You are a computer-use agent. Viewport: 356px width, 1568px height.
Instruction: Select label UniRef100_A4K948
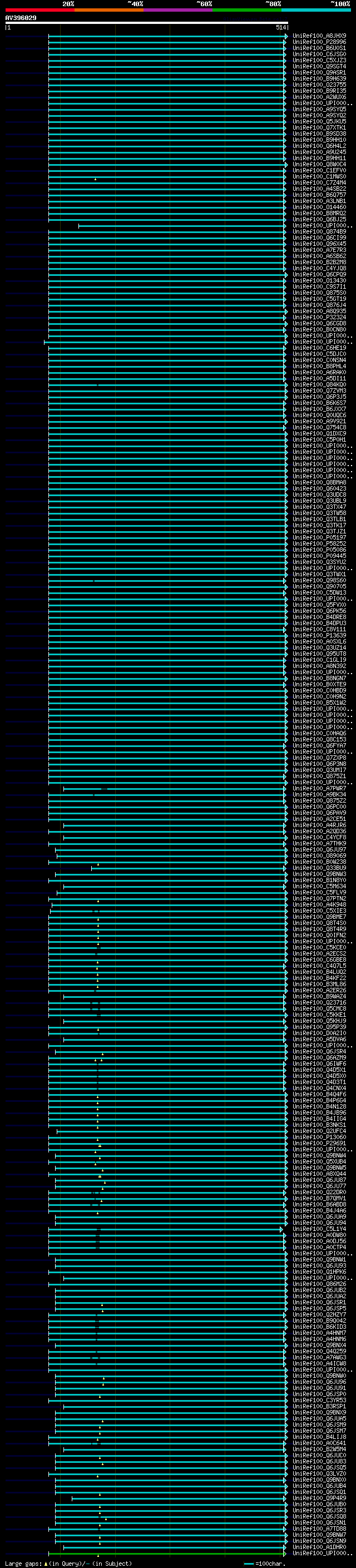pyautogui.click(x=319, y=904)
